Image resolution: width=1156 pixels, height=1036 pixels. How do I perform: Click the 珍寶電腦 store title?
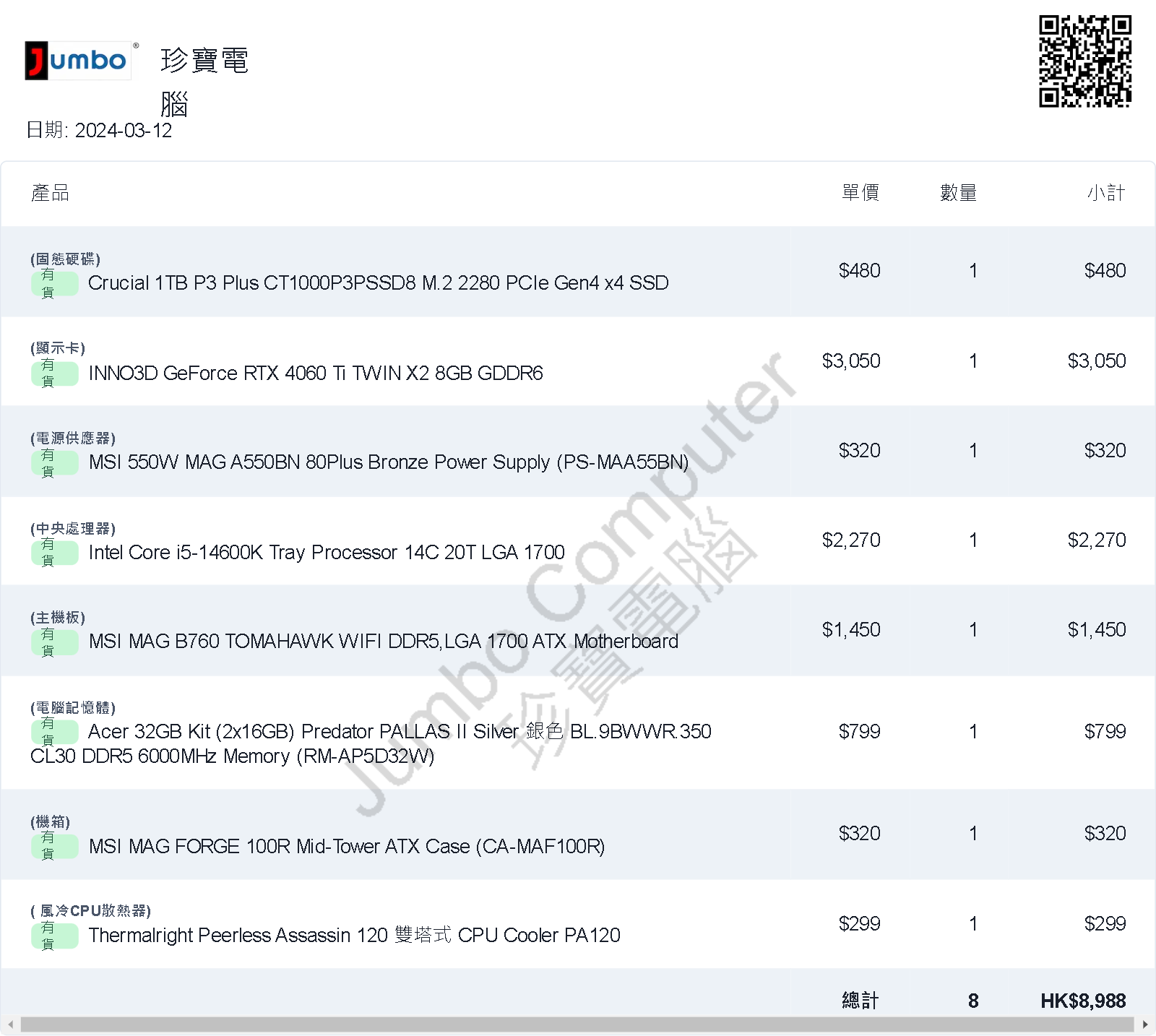[204, 82]
